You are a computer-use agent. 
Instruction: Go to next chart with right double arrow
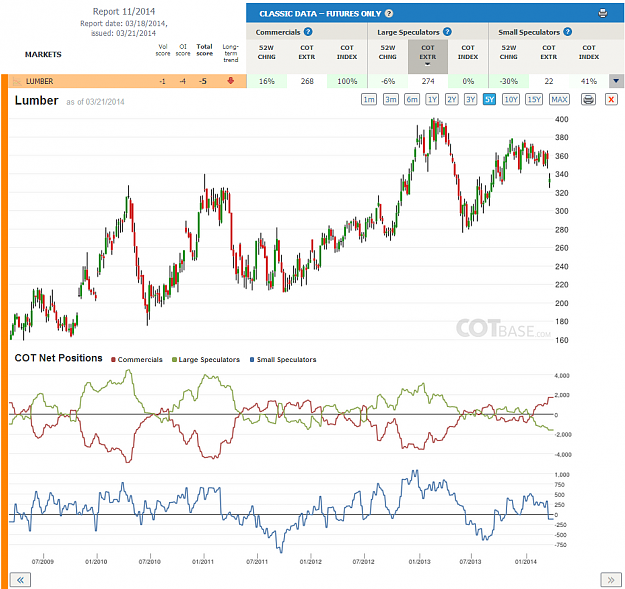(611, 580)
